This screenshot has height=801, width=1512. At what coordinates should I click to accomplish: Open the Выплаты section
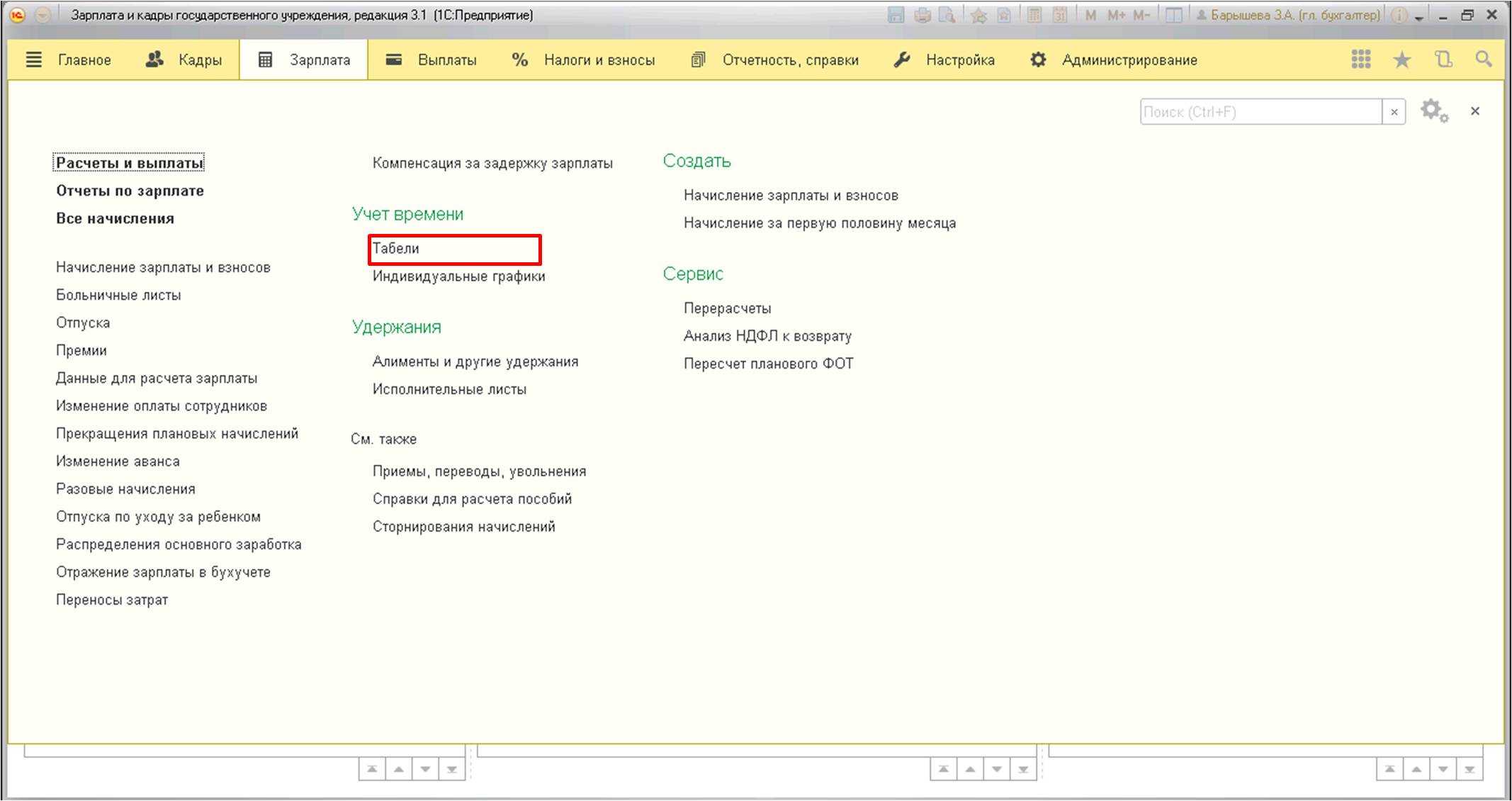click(431, 60)
